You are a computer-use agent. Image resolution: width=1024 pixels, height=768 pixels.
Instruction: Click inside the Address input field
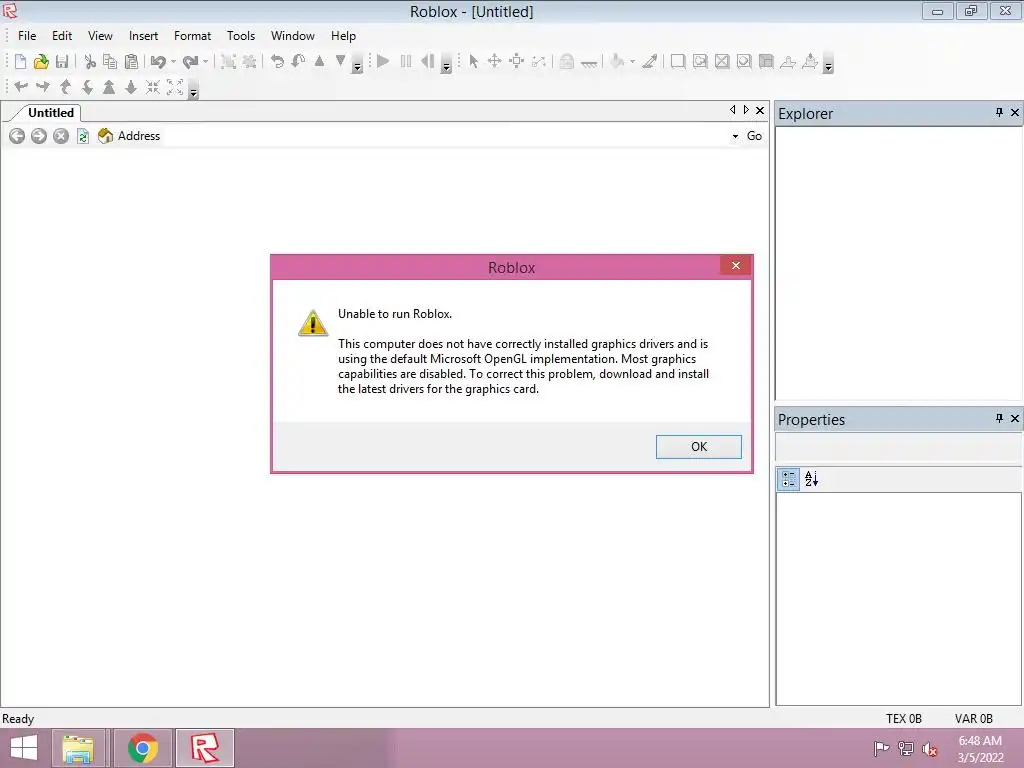click(444, 136)
